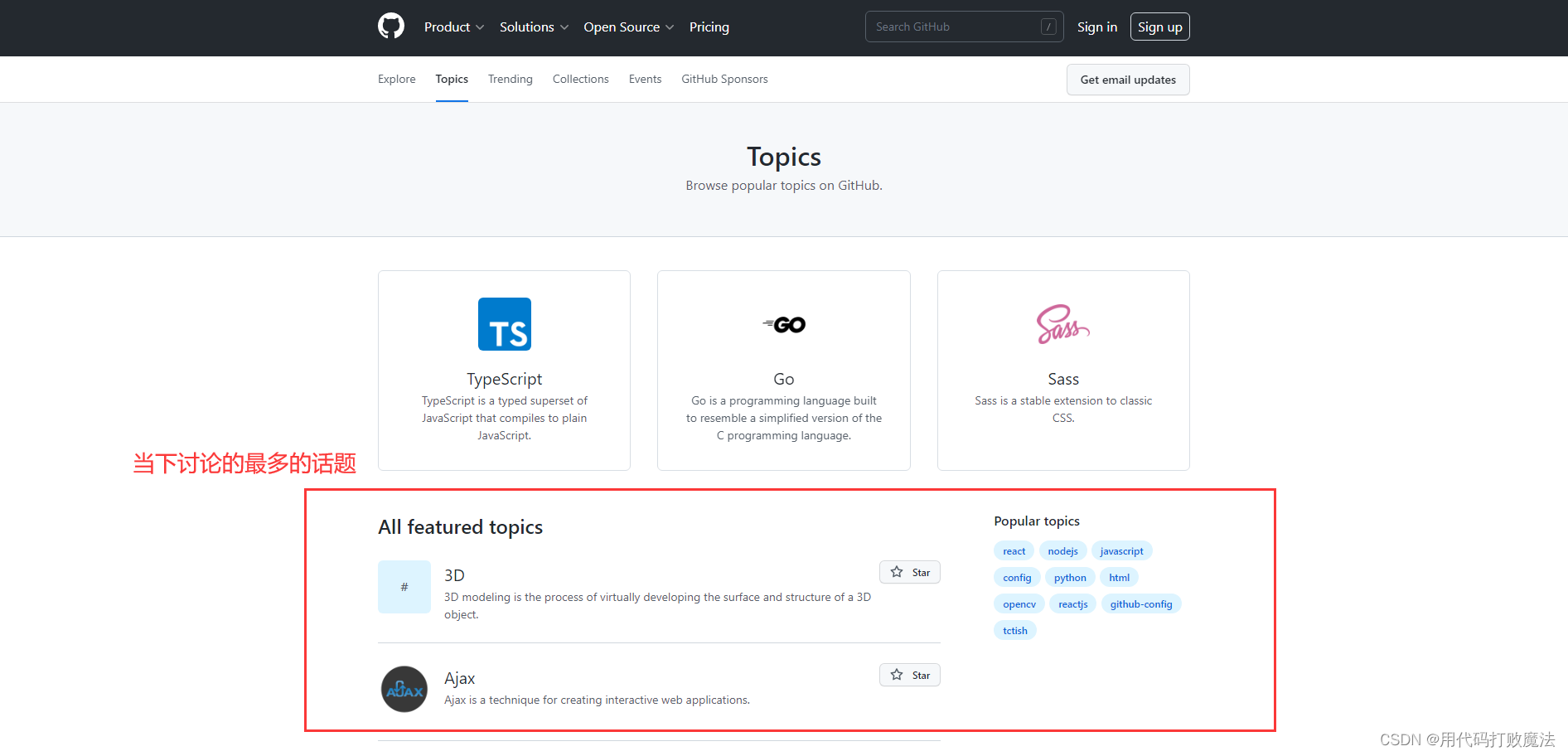Select the reactjs popular topic tag
Viewport: 1568px width, 756px height.
coord(1073,604)
